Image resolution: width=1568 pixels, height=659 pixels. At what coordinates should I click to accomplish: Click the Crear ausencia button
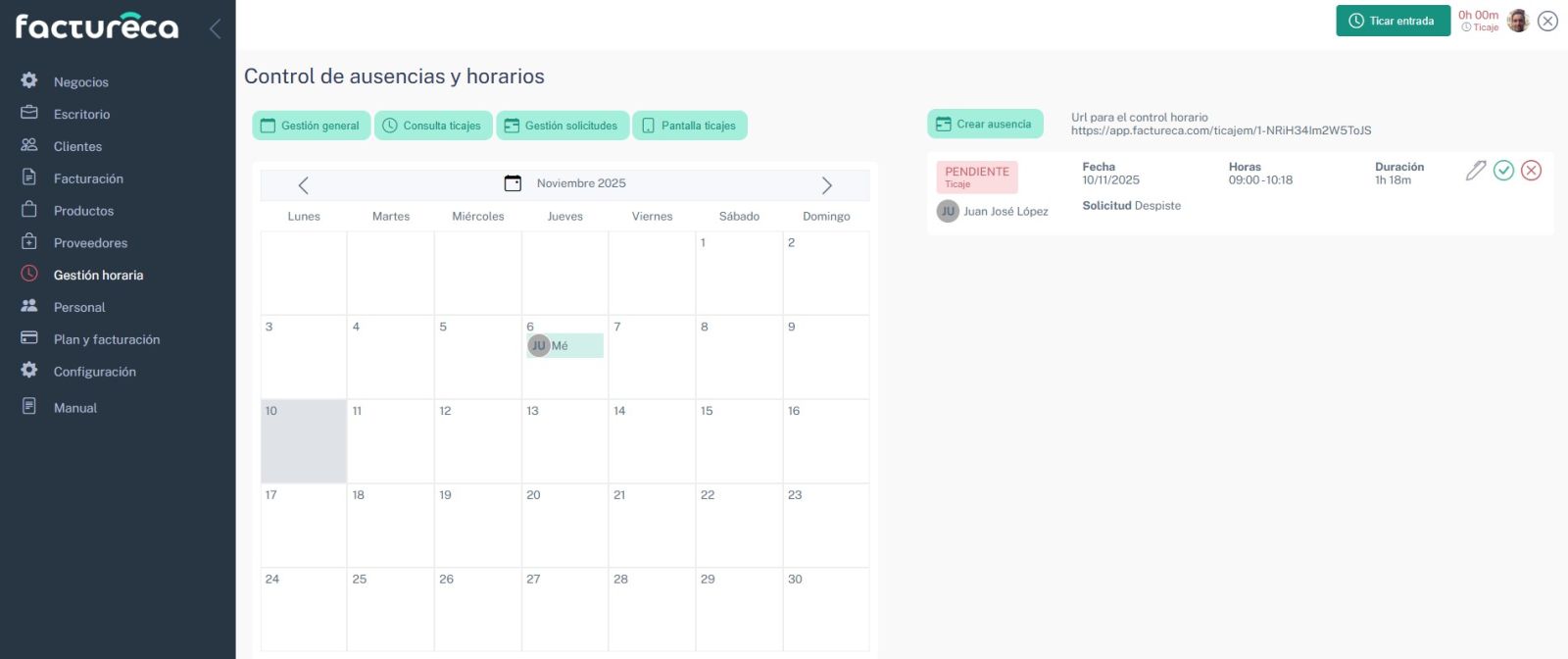coord(984,125)
